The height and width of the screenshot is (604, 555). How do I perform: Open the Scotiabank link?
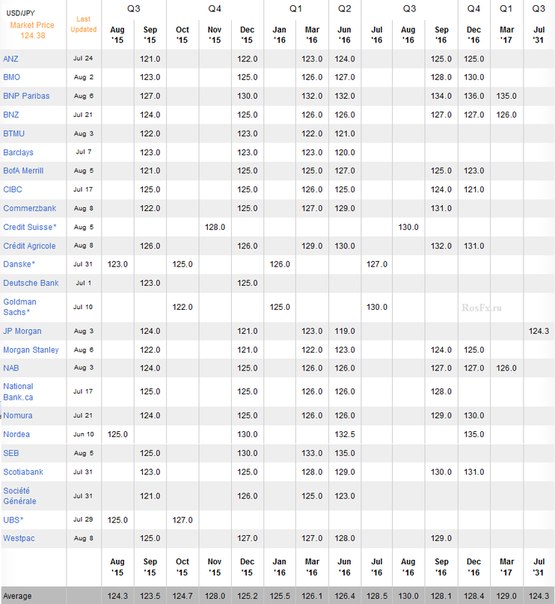point(23,472)
